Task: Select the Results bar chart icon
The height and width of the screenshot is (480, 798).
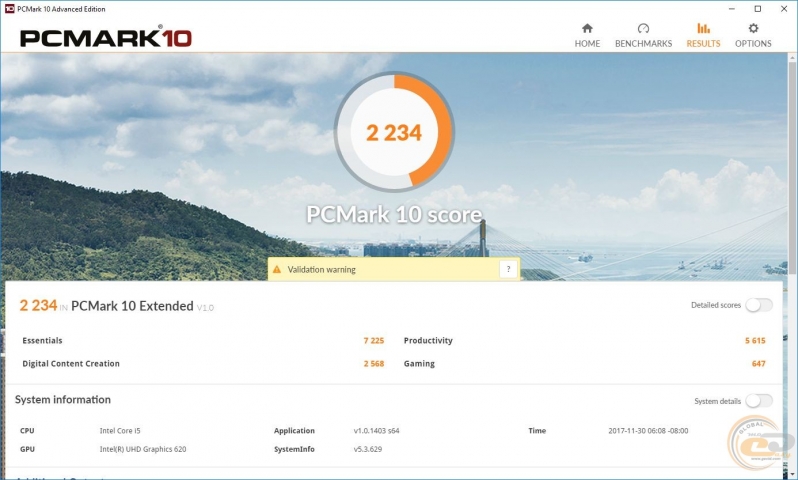Action: pos(703,28)
